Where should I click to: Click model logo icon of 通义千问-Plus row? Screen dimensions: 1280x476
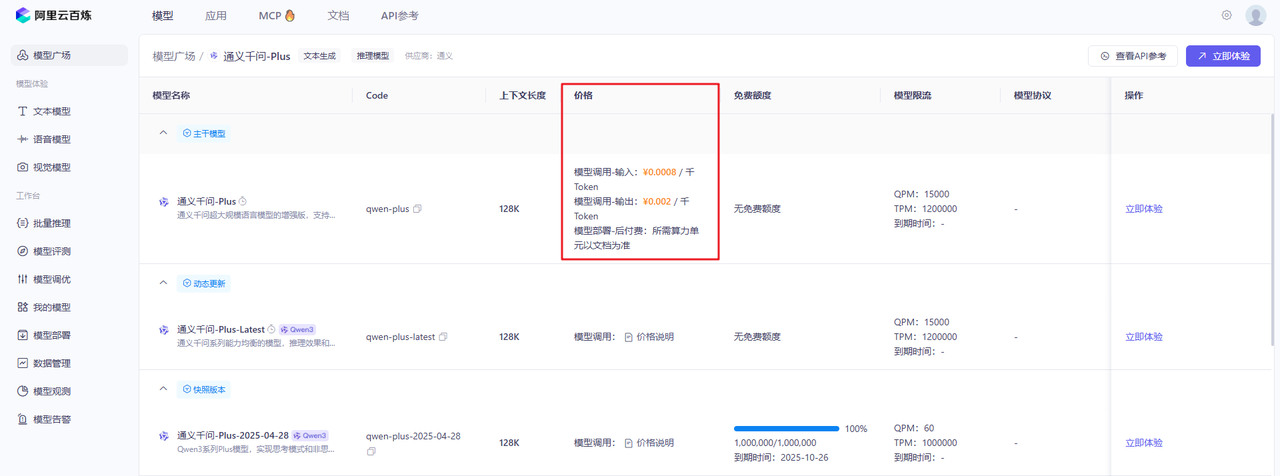(x=164, y=202)
